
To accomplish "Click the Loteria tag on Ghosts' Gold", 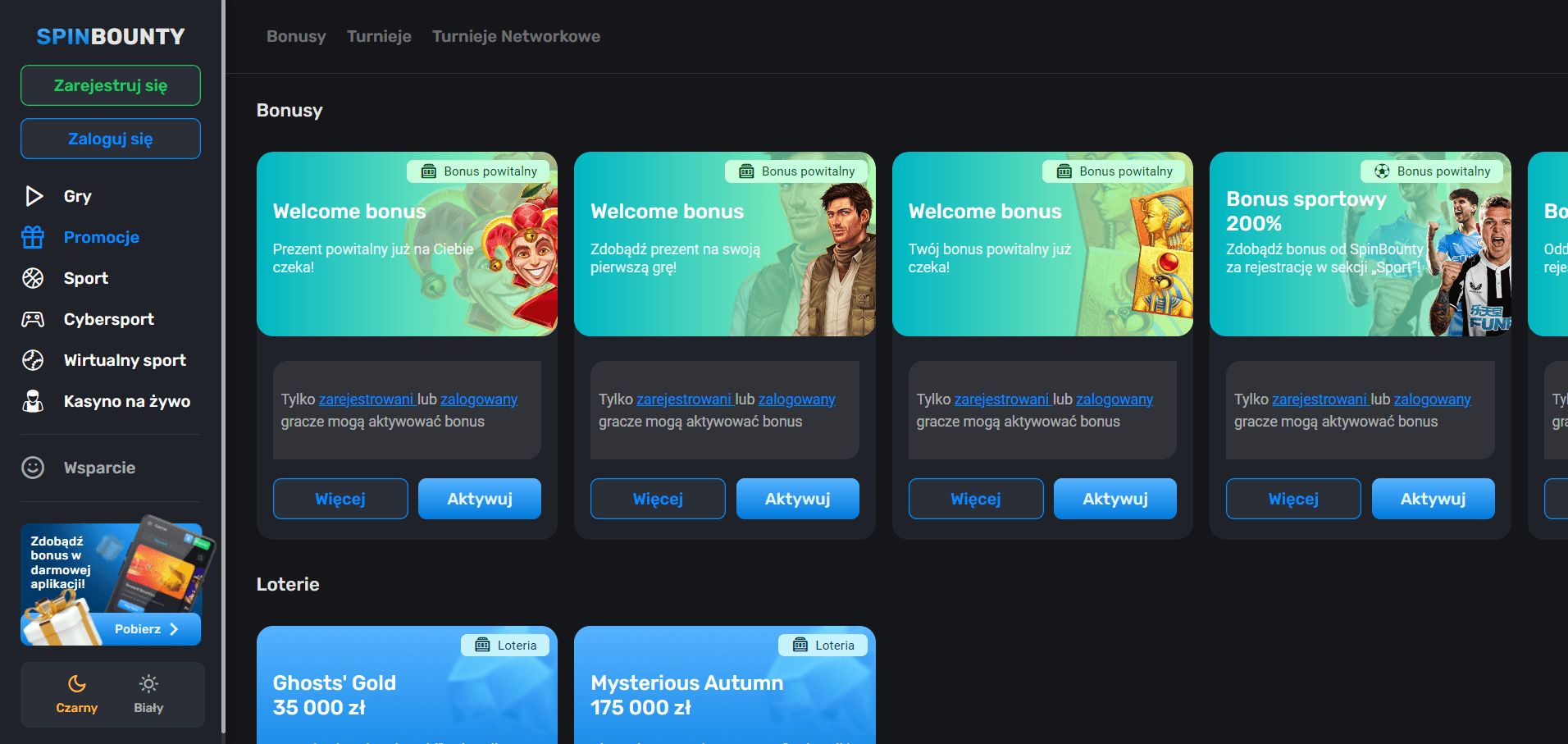I will [x=505, y=646].
